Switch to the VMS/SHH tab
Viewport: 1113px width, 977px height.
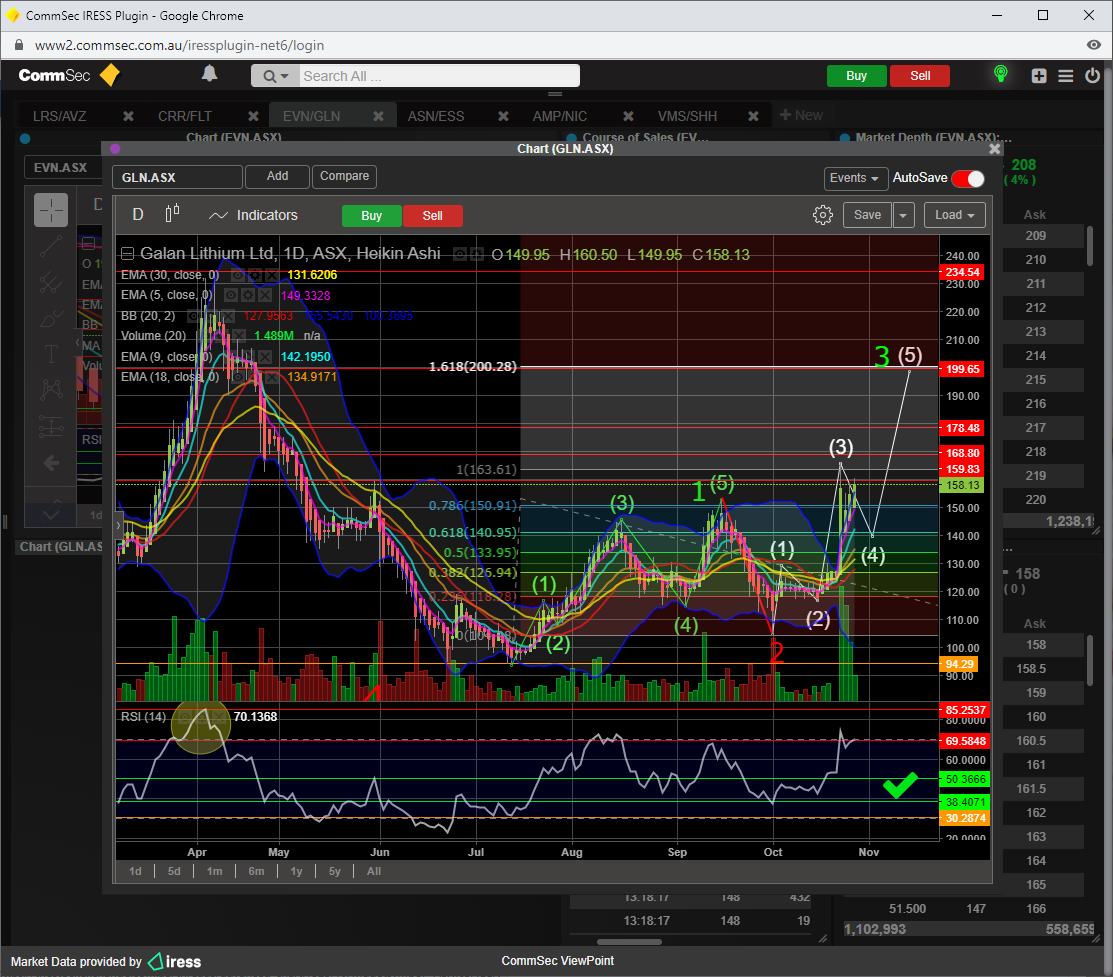pos(687,116)
